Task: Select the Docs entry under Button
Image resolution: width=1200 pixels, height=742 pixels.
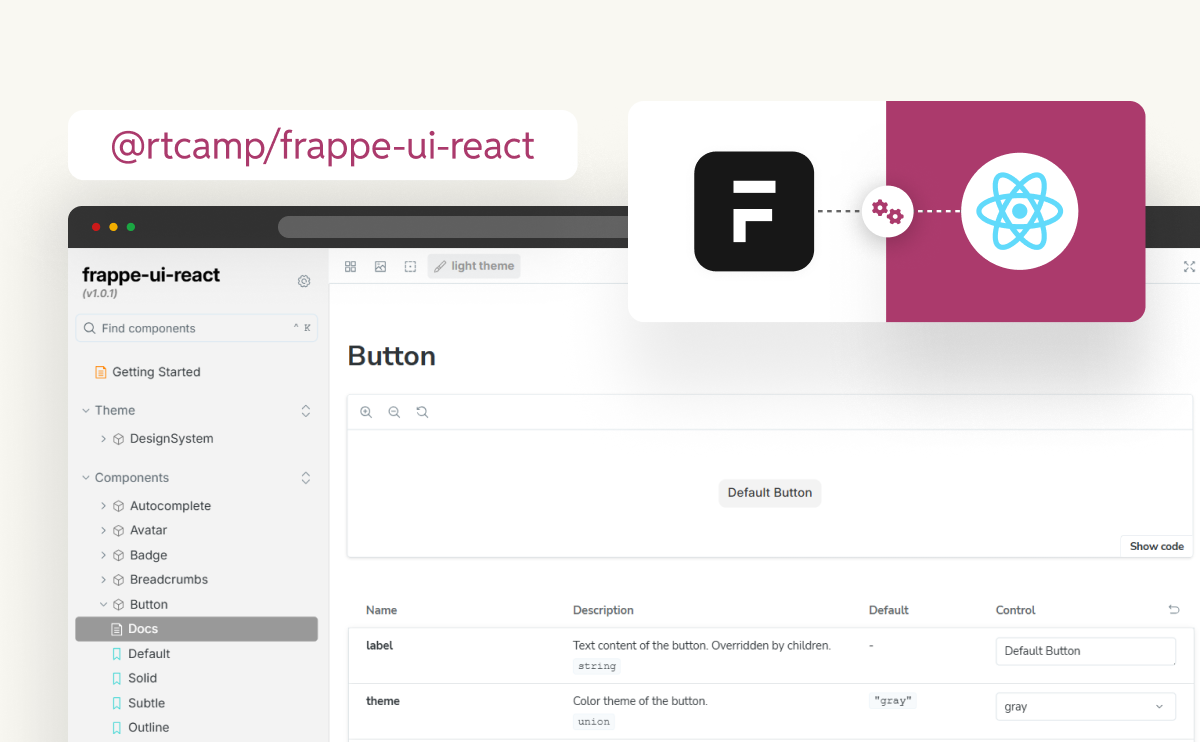Action: click(142, 628)
